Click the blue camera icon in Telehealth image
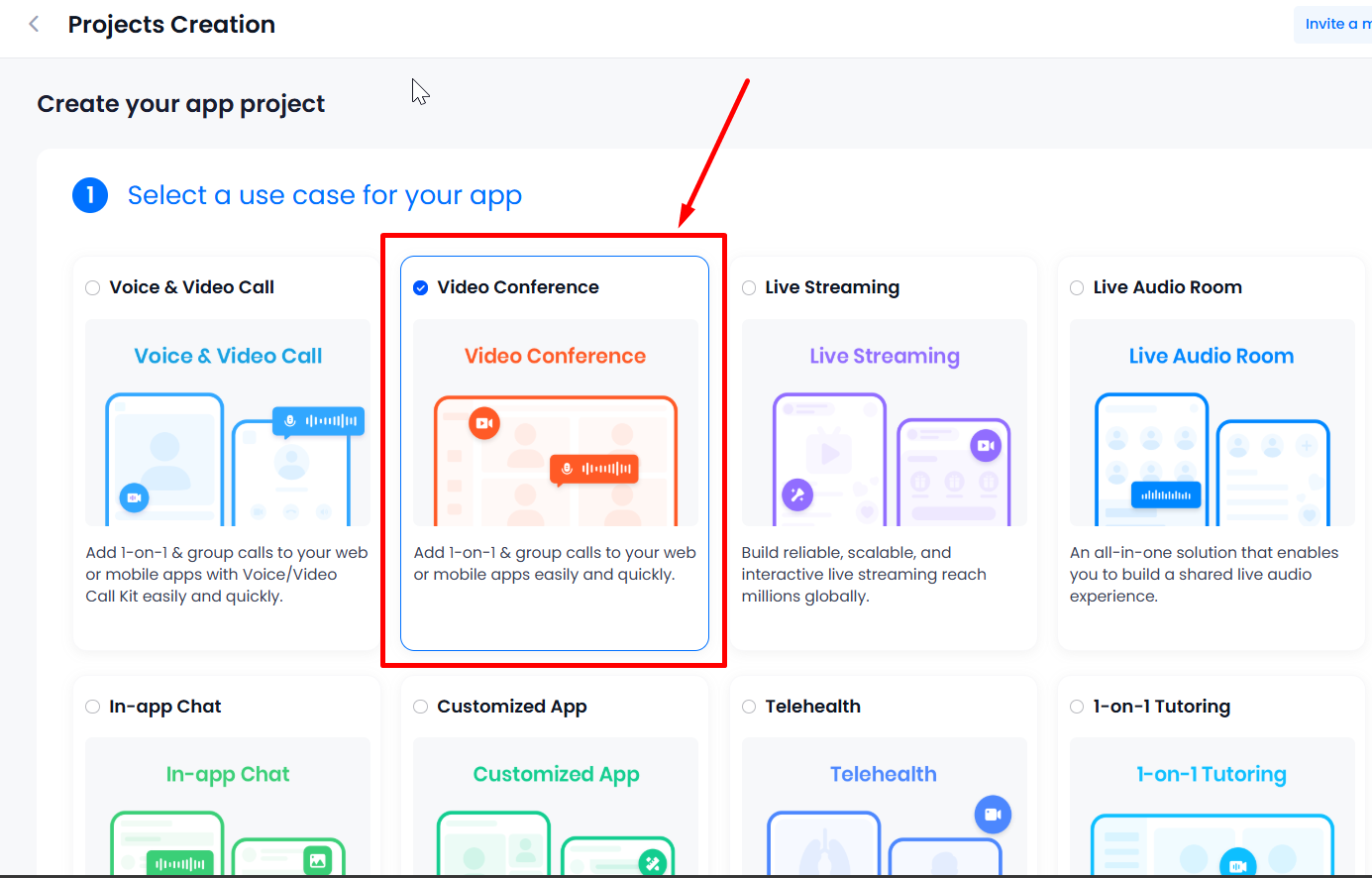 click(993, 815)
